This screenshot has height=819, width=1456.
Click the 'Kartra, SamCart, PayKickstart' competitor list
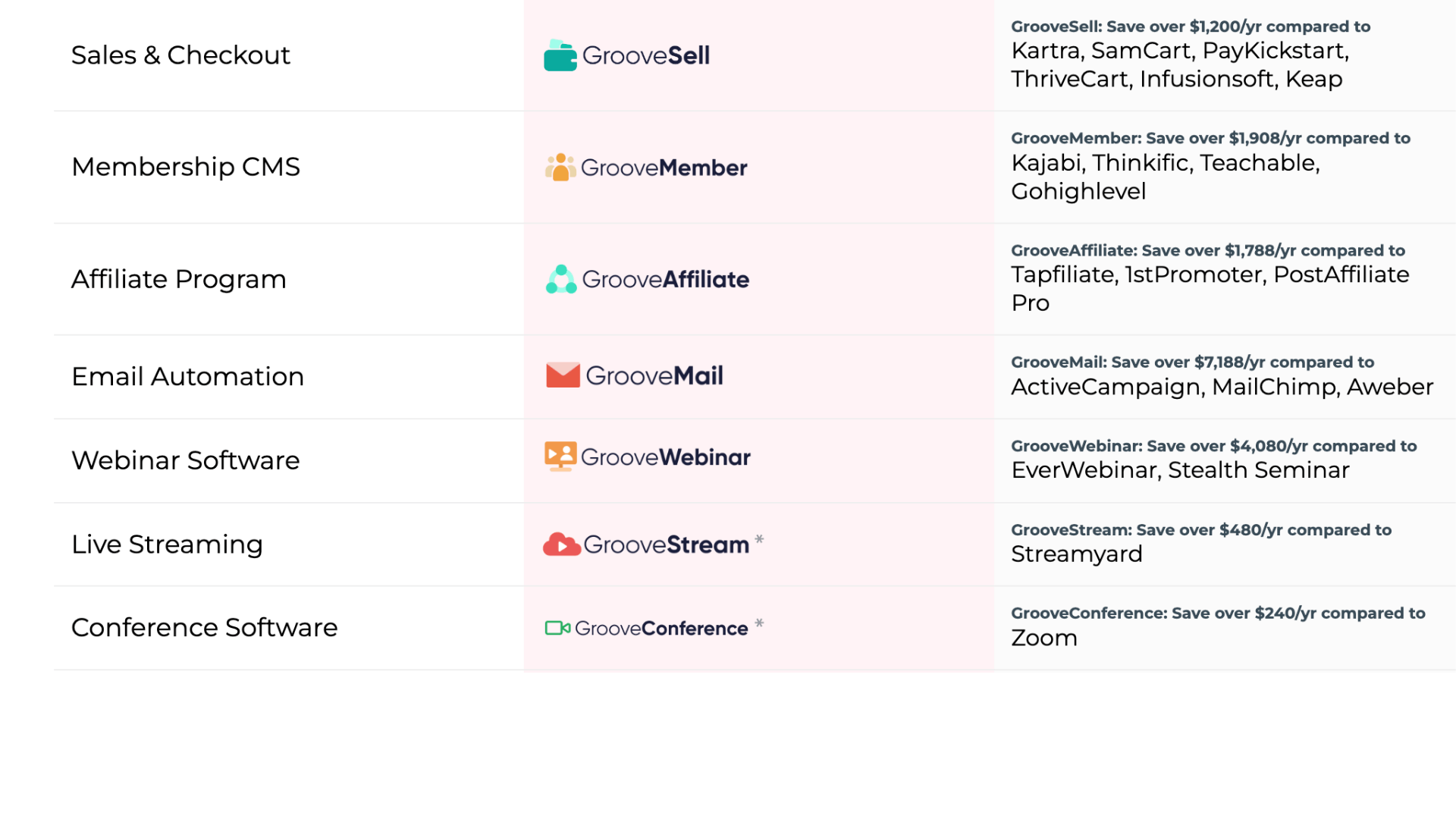[x=1180, y=64]
